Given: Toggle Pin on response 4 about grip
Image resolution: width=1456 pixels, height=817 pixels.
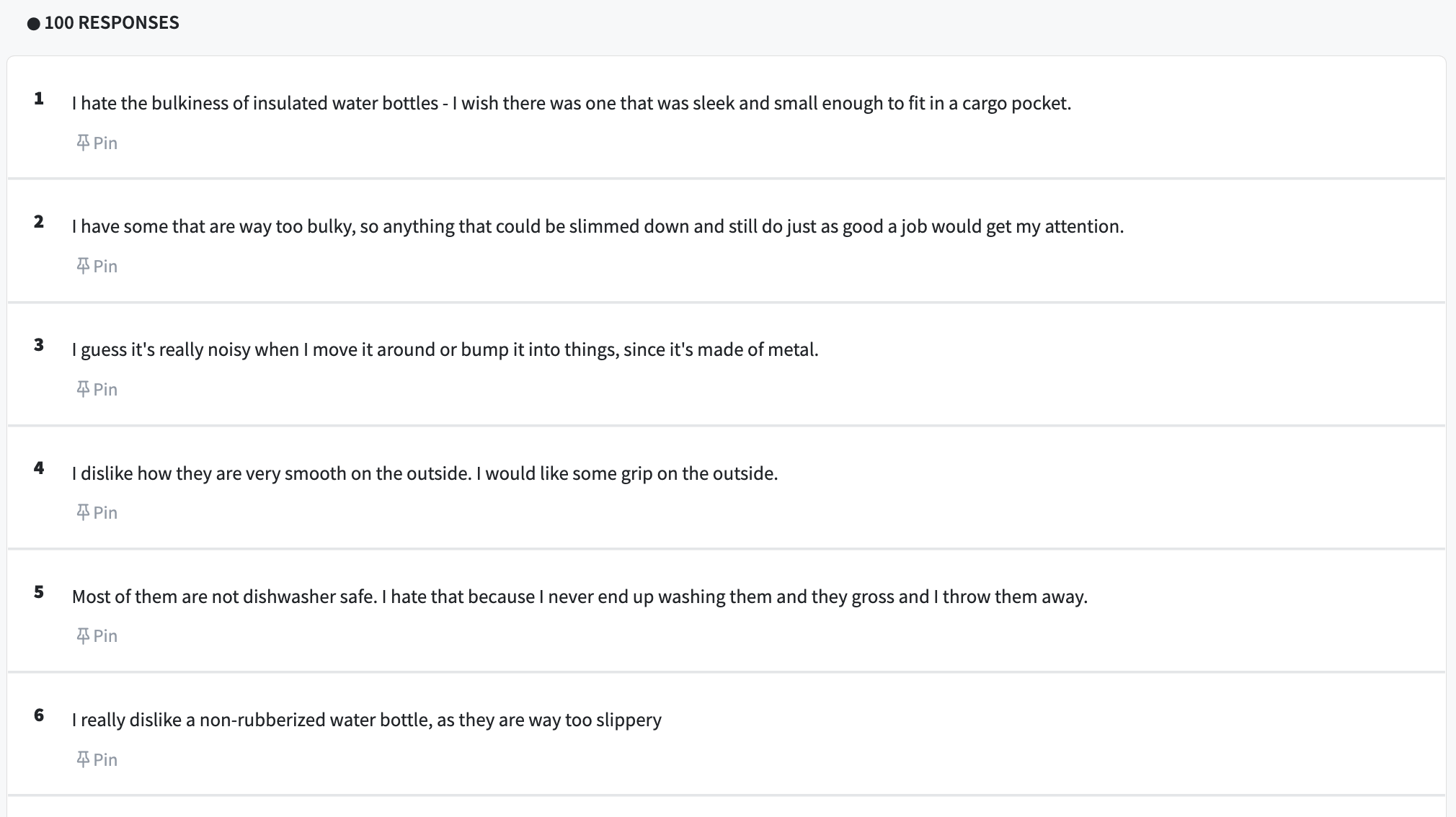Looking at the screenshot, I should [x=97, y=512].
